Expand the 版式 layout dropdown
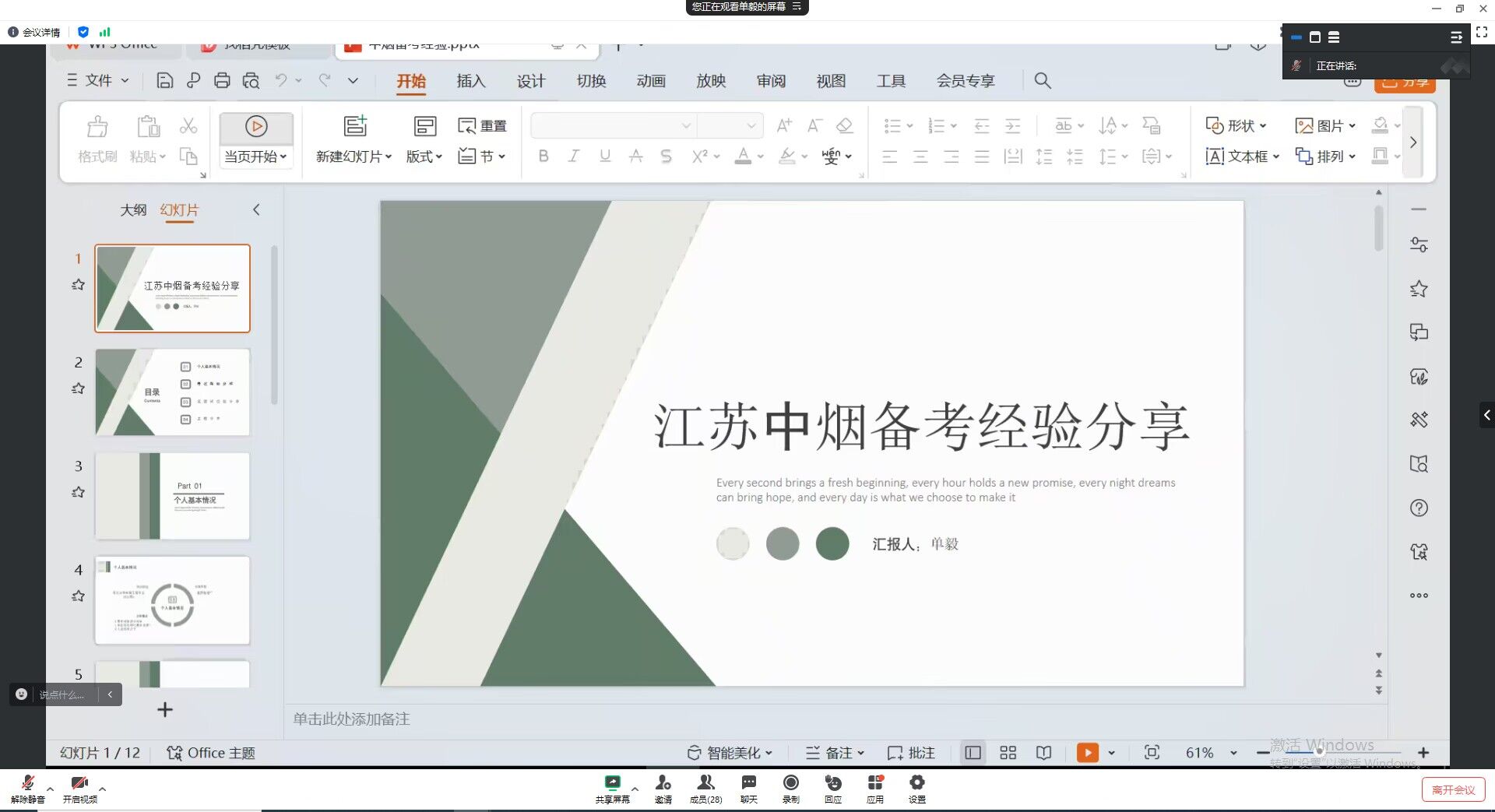This screenshot has height=812, width=1495. tap(424, 156)
